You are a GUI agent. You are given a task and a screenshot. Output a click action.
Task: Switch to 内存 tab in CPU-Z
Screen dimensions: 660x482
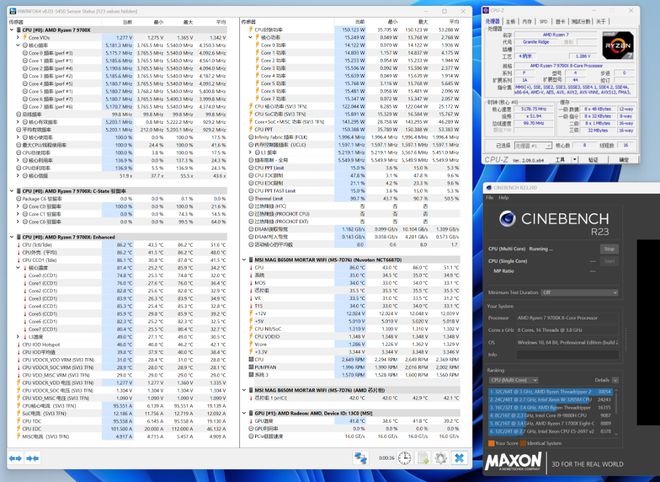527,21
